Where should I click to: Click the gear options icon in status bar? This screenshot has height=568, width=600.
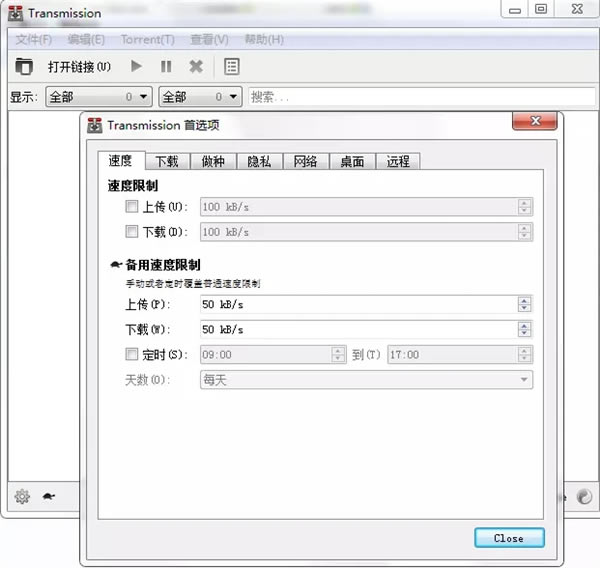coord(22,496)
